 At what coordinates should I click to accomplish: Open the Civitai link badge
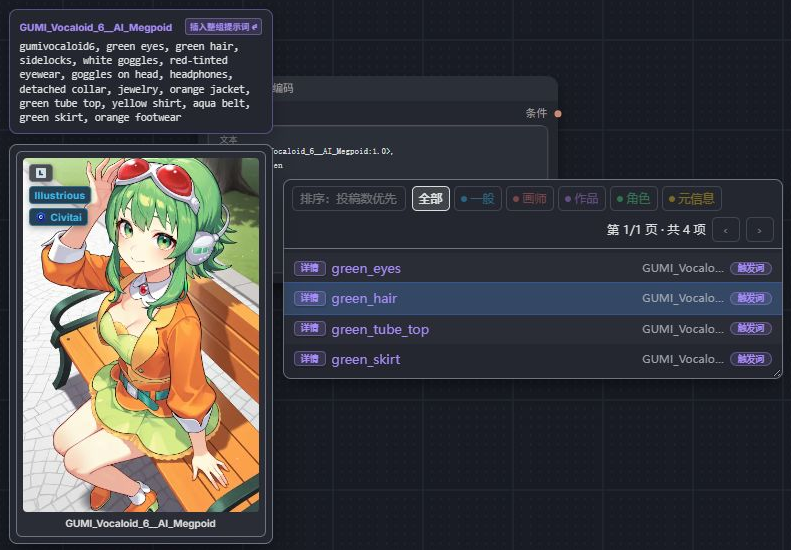tap(59, 217)
